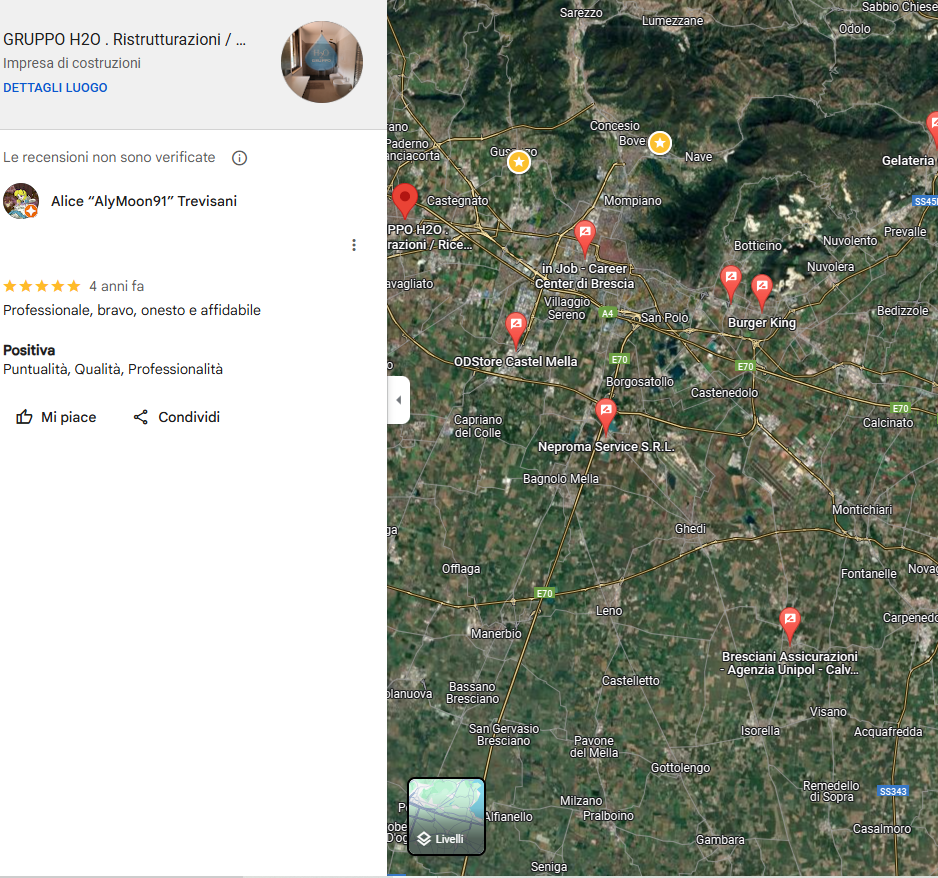This screenshot has height=878, width=938.
Task: Click the Bagnolo Mella town label
Action: pos(561,479)
